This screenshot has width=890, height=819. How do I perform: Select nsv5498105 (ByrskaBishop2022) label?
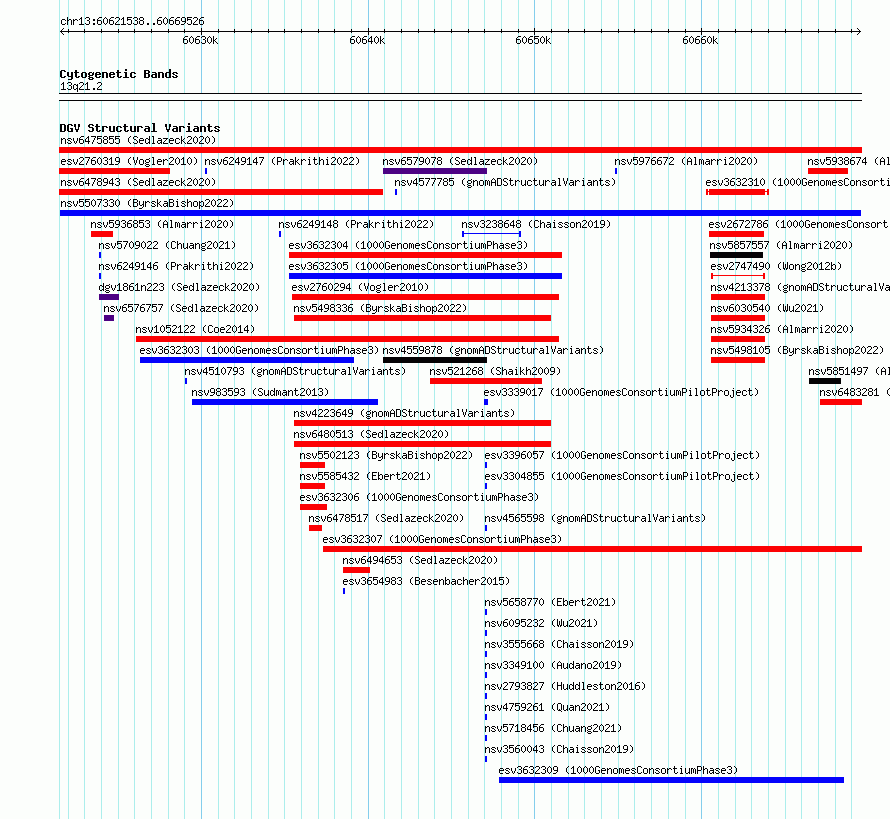(x=797, y=350)
